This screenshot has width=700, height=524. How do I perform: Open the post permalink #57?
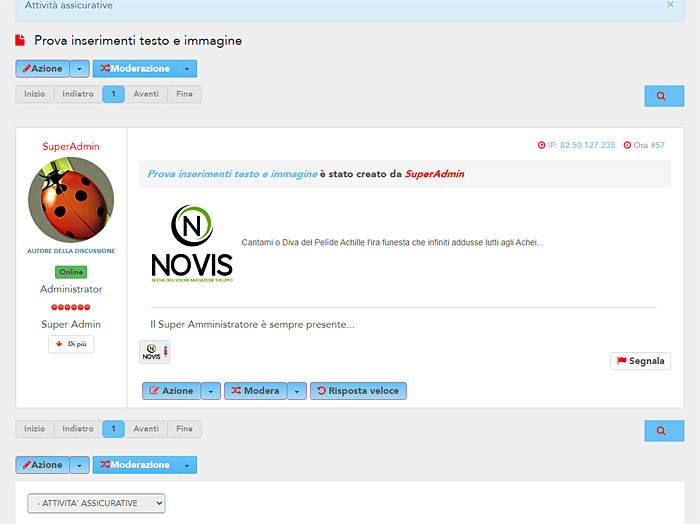pos(657,145)
